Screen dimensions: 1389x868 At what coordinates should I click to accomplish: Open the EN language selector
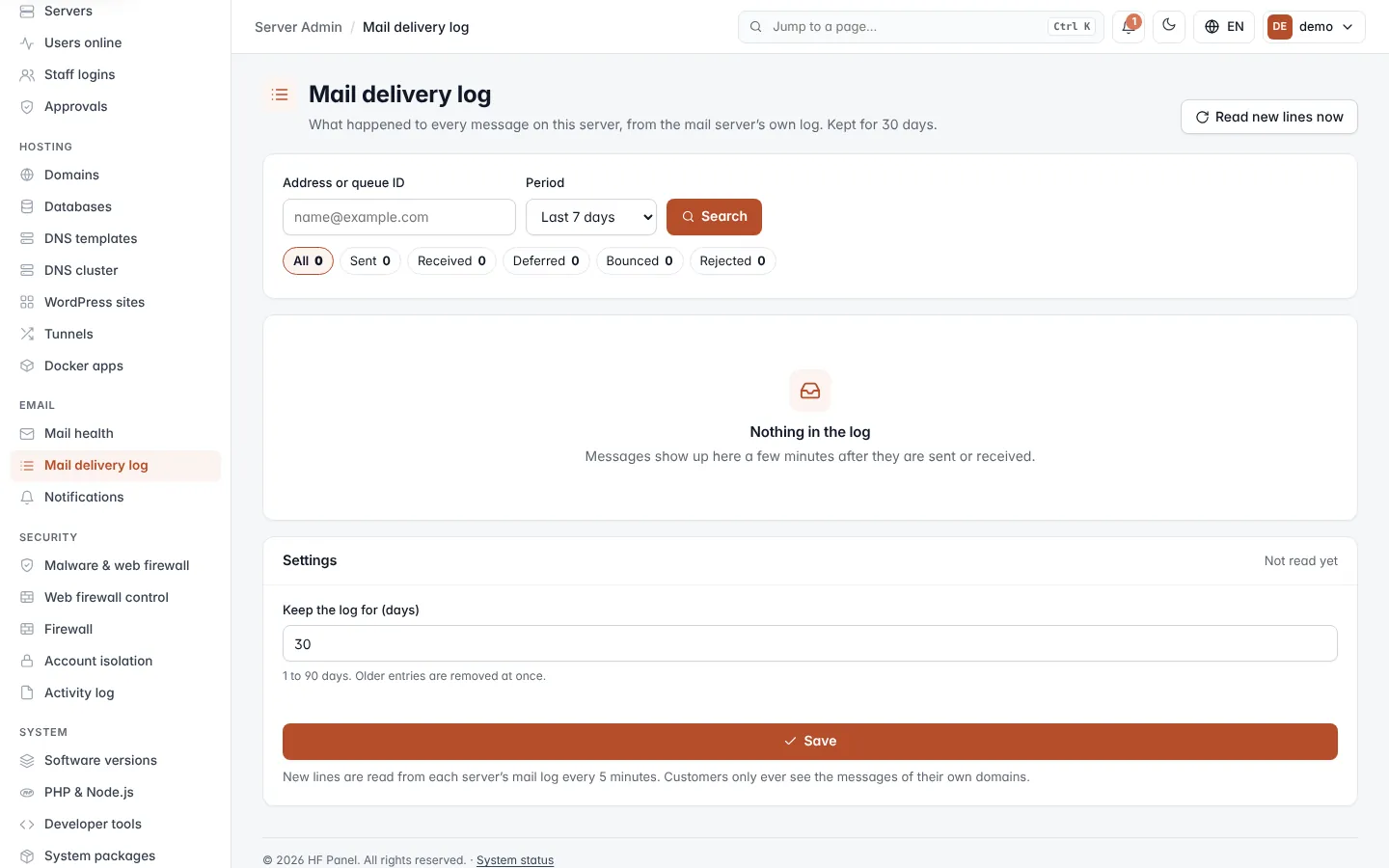1224,27
